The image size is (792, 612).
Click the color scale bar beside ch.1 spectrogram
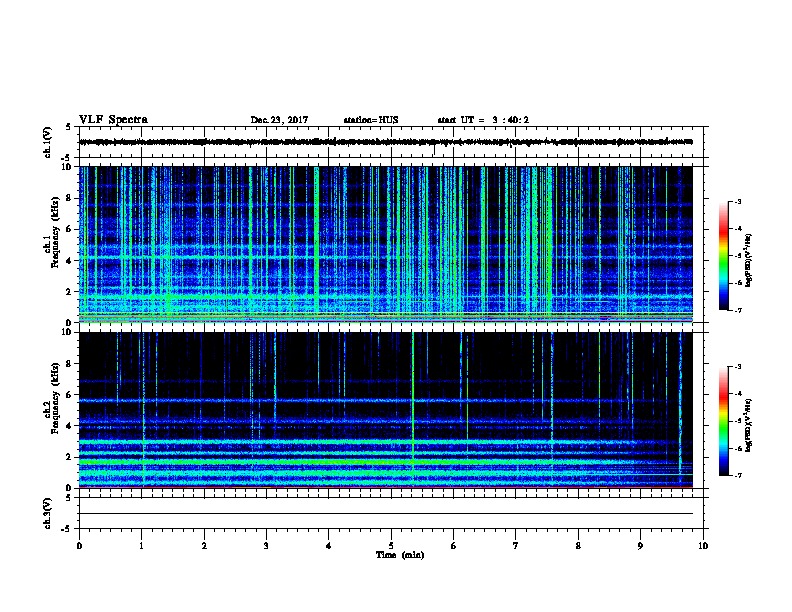pyautogui.click(x=724, y=256)
